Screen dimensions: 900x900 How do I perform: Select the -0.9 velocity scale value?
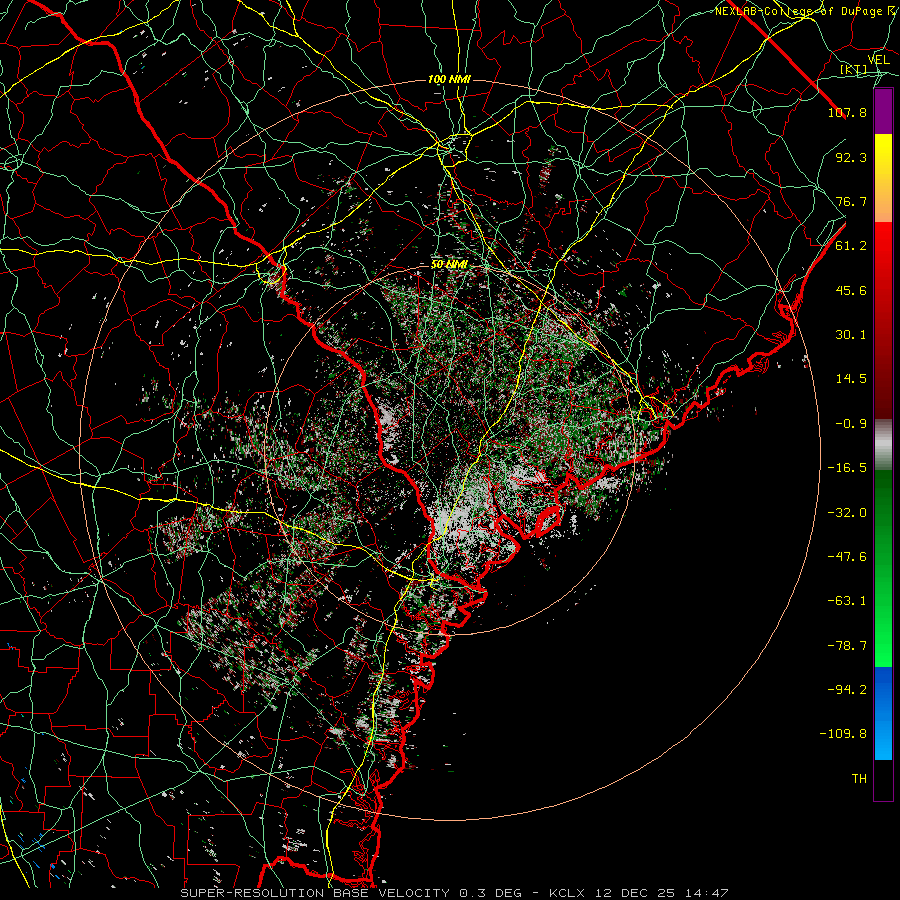(x=851, y=424)
